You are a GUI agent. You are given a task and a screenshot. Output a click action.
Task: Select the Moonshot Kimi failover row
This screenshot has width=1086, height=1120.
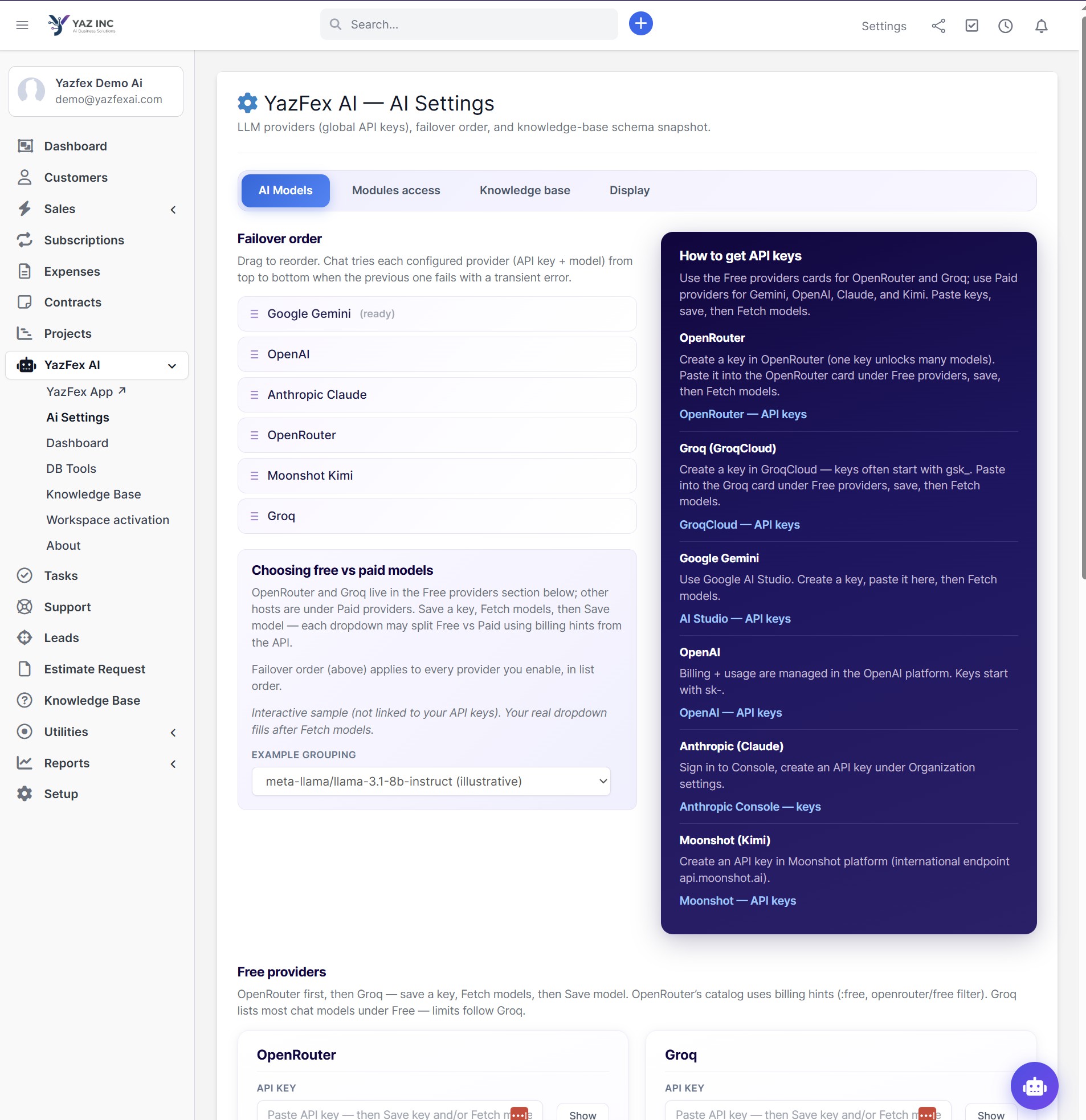(436, 476)
